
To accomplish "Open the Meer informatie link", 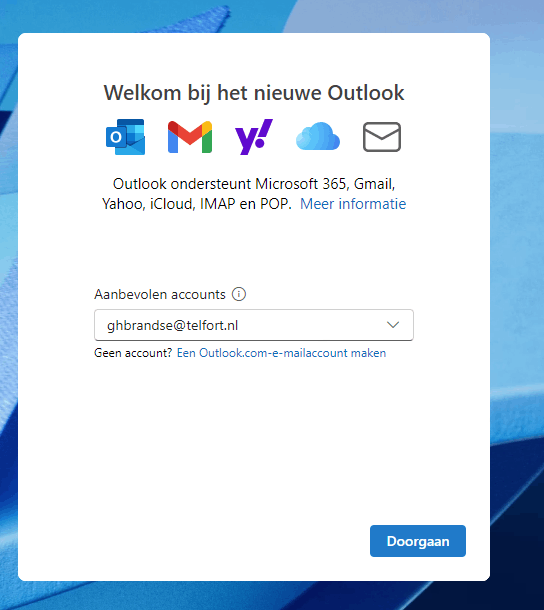I will pyautogui.click(x=353, y=204).
